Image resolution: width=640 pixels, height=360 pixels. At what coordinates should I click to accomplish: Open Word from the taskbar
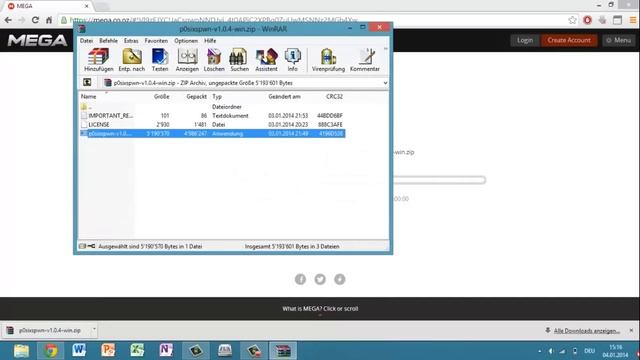(x=79, y=351)
